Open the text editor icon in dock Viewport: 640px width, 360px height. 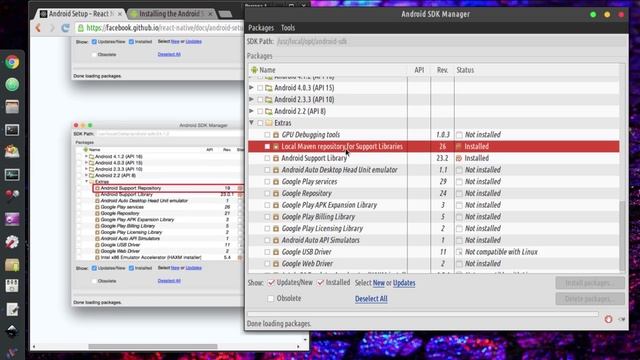pyautogui.click(x=12, y=310)
